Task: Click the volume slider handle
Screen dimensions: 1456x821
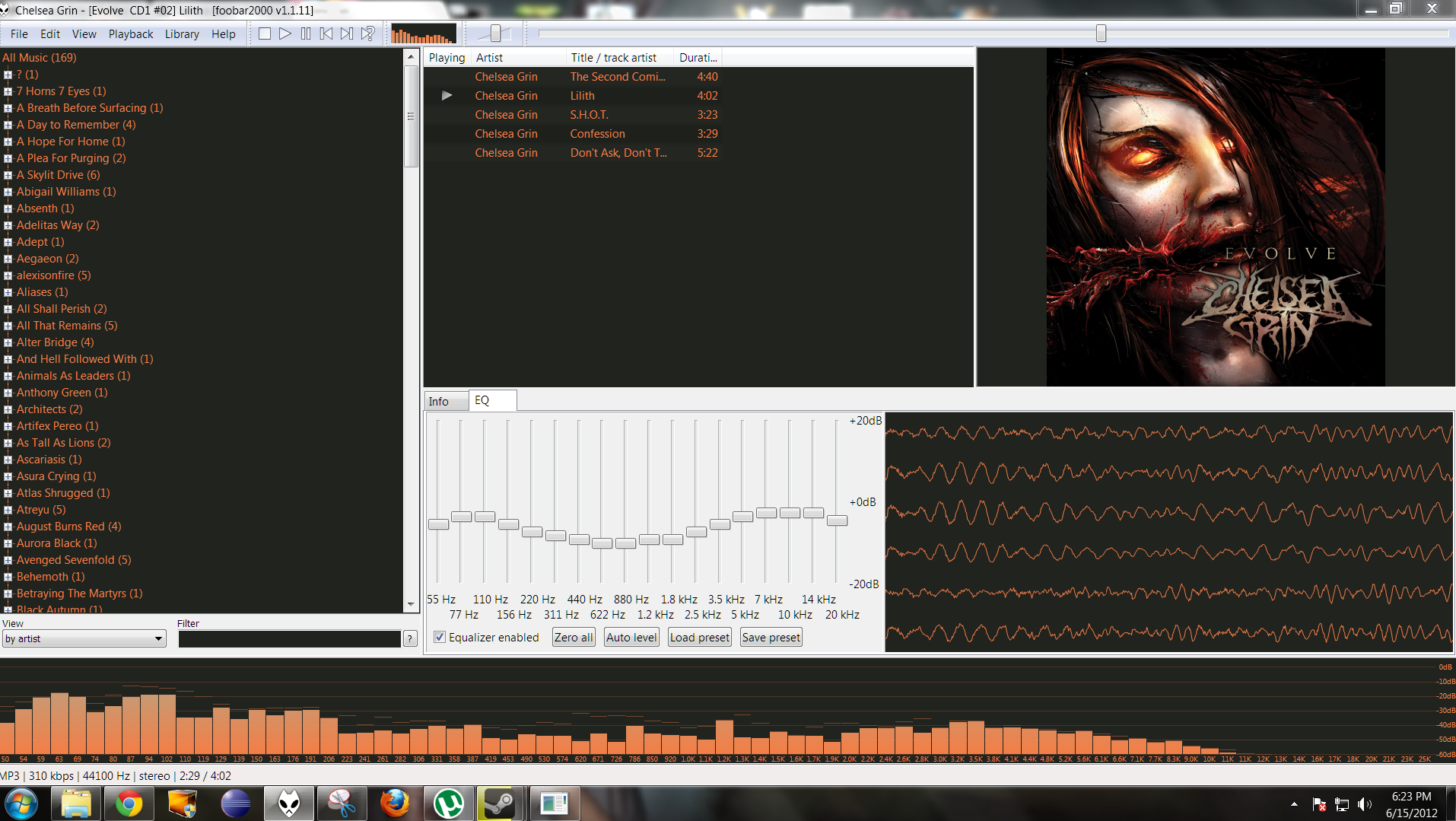Action: pyautogui.click(x=496, y=33)
